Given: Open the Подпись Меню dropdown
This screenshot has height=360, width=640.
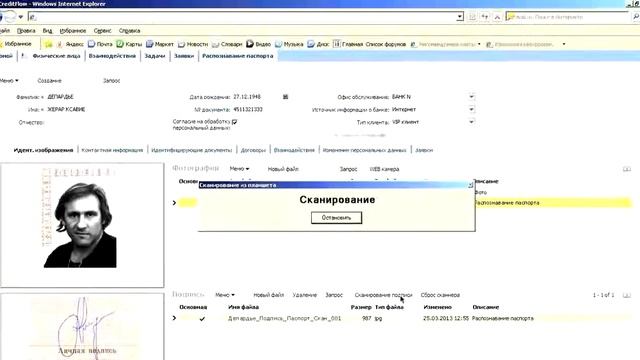Looking at the screenshot, I should point(225,295).
